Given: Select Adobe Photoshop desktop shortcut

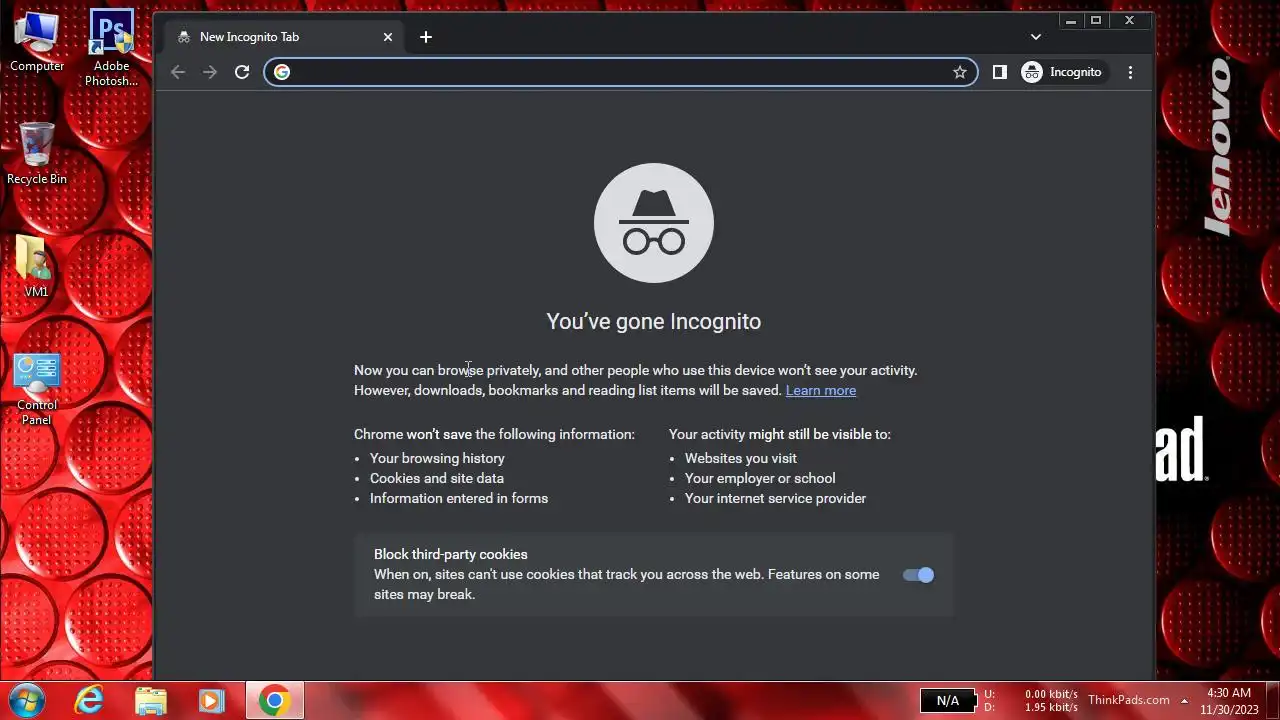Looking at the screenshot, I should pos(111,48).
